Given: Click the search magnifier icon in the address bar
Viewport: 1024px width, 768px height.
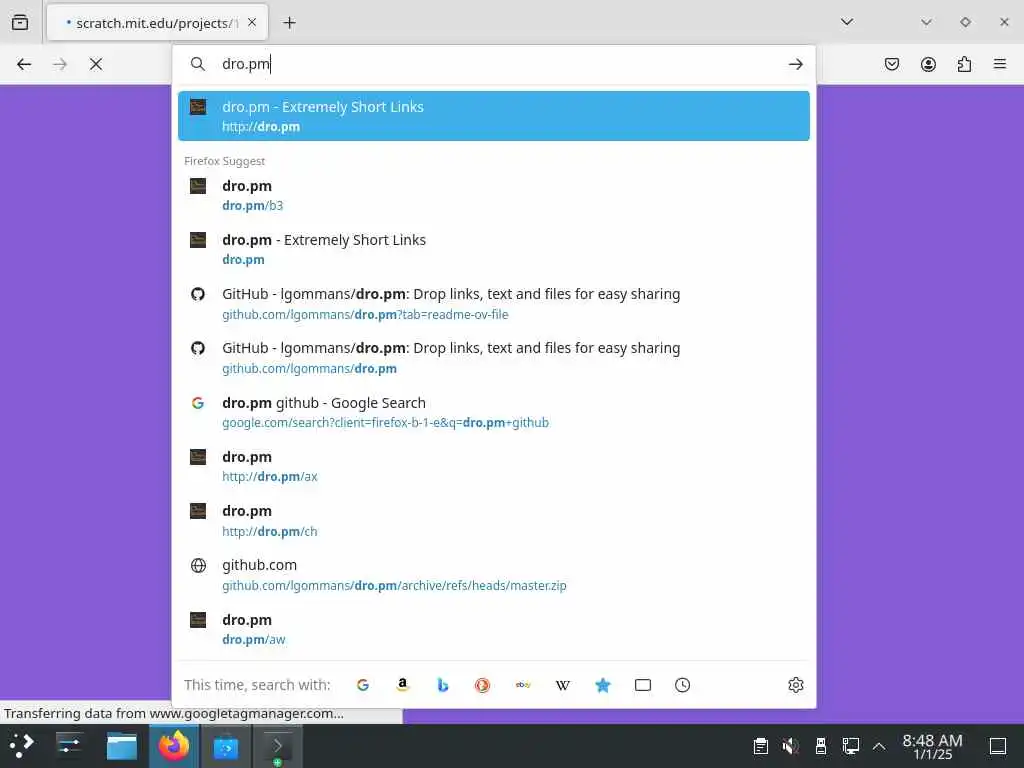Looking at the screenshot, I should coord(197,64).
